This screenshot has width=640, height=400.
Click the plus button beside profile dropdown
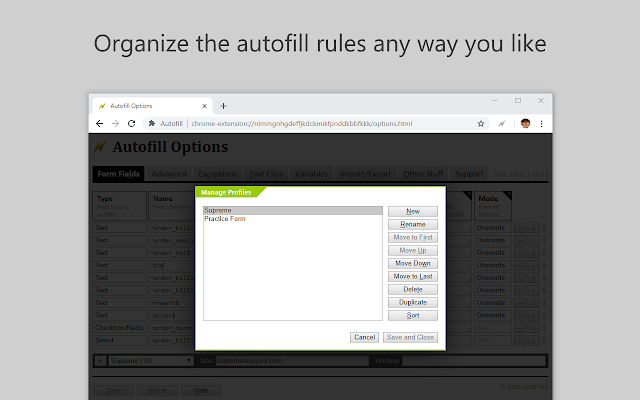click(100, 361)
